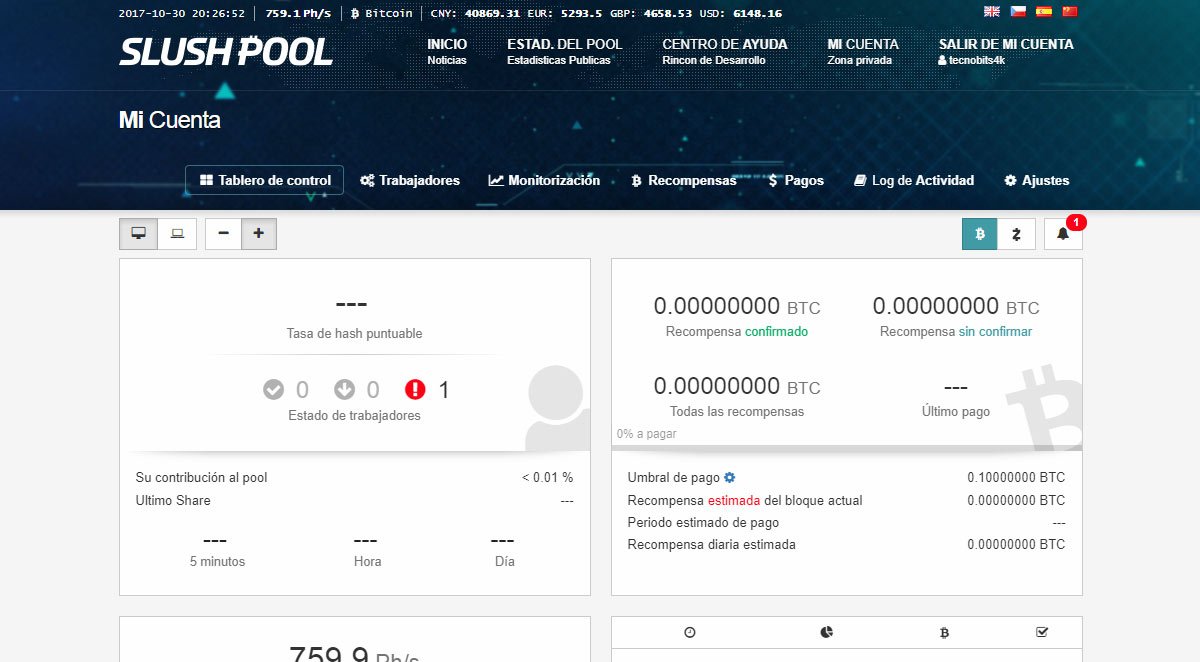Open the Trabajadores section
The width and height of the screenshot is (1200, 662).
point(412,180)
